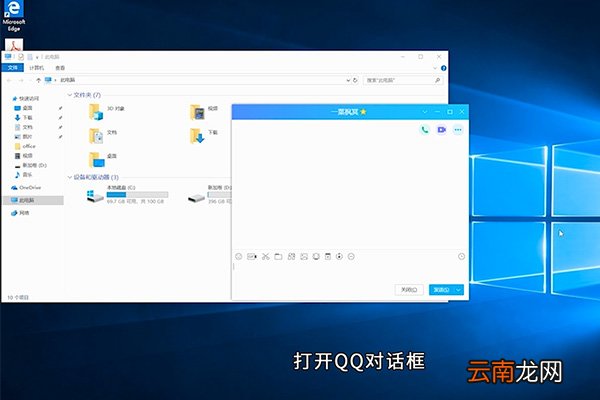Select 此电脑 in the navigation pane
This screenshot has height=400, width=600.
click(x=33, y=200)
